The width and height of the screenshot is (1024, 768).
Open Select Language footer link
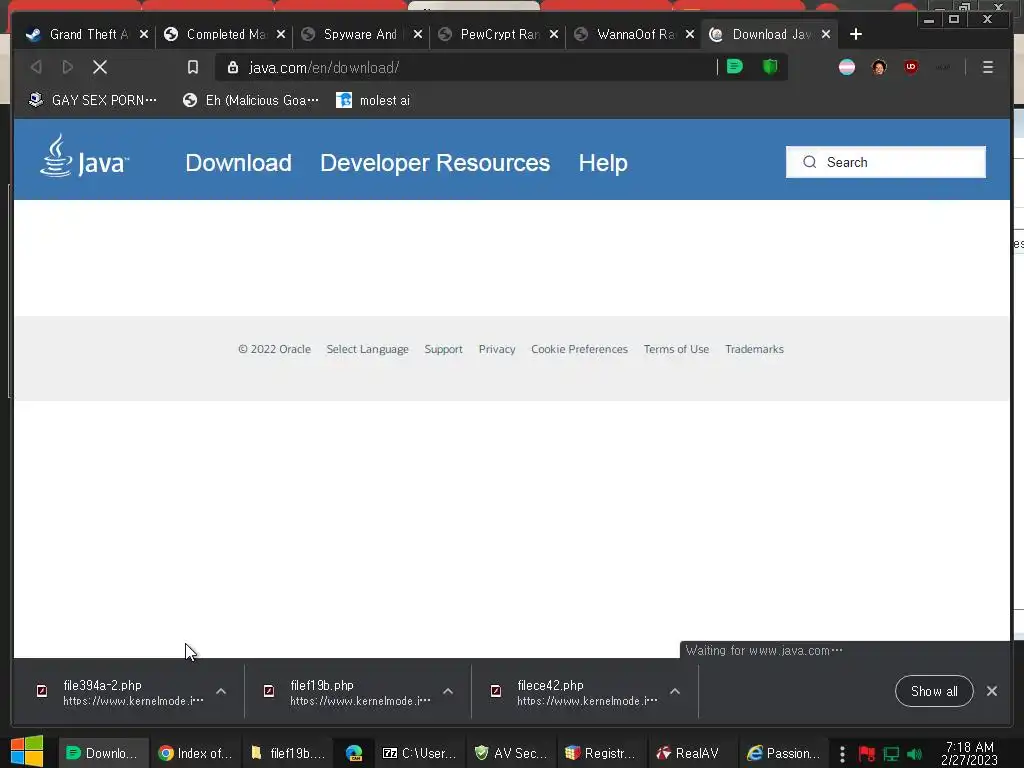368,349
